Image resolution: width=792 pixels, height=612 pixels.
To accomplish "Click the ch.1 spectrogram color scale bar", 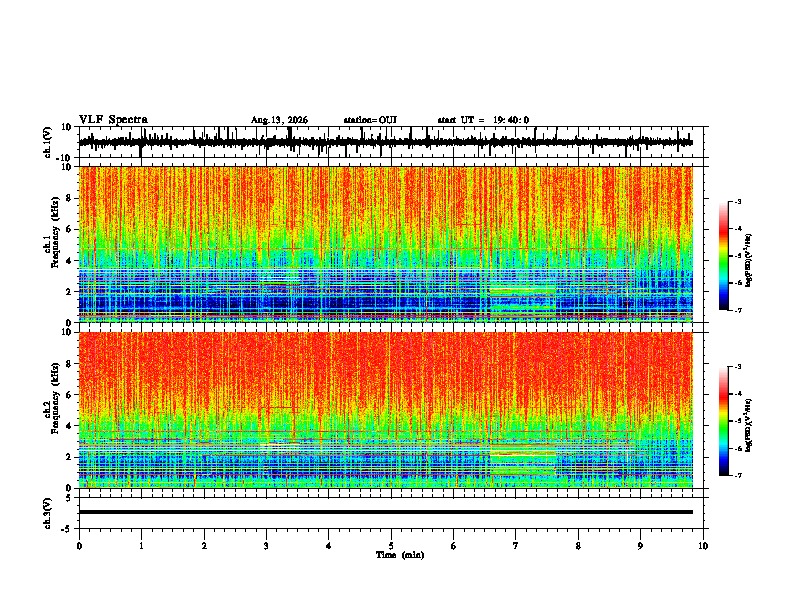I will pos(723,256).
